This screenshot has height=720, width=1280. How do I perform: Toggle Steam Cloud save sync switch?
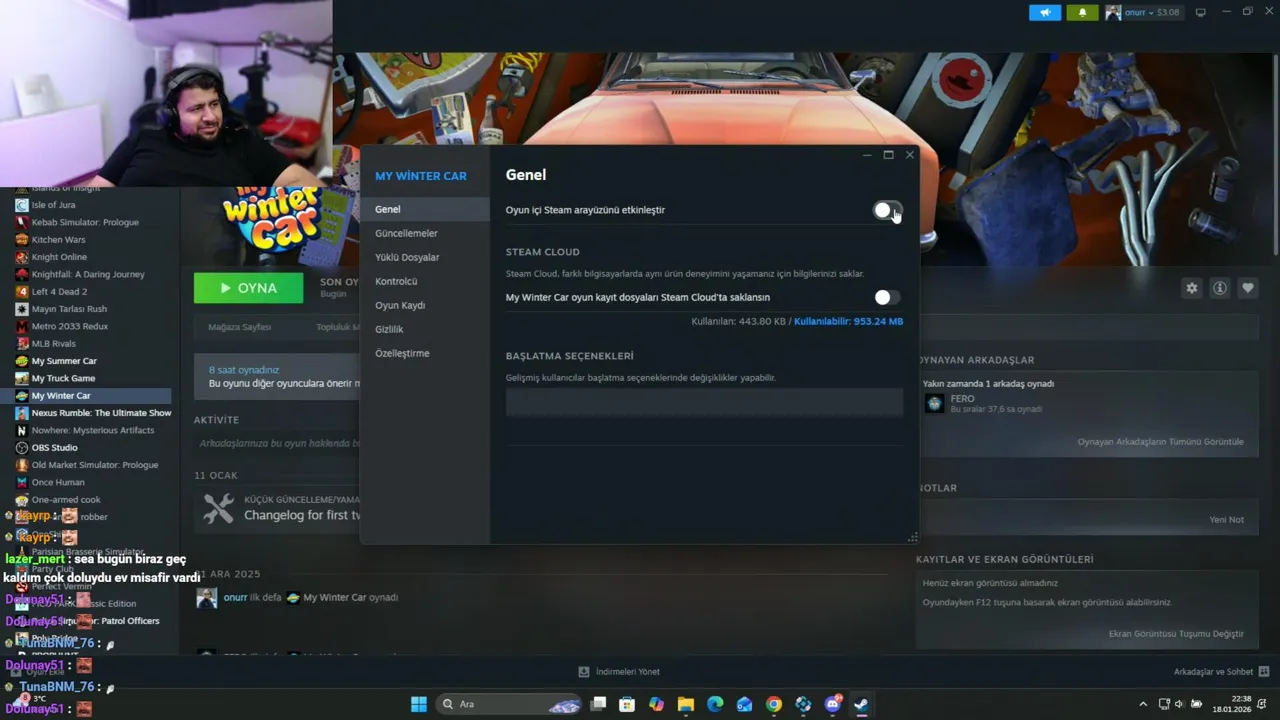click(887, 297)
